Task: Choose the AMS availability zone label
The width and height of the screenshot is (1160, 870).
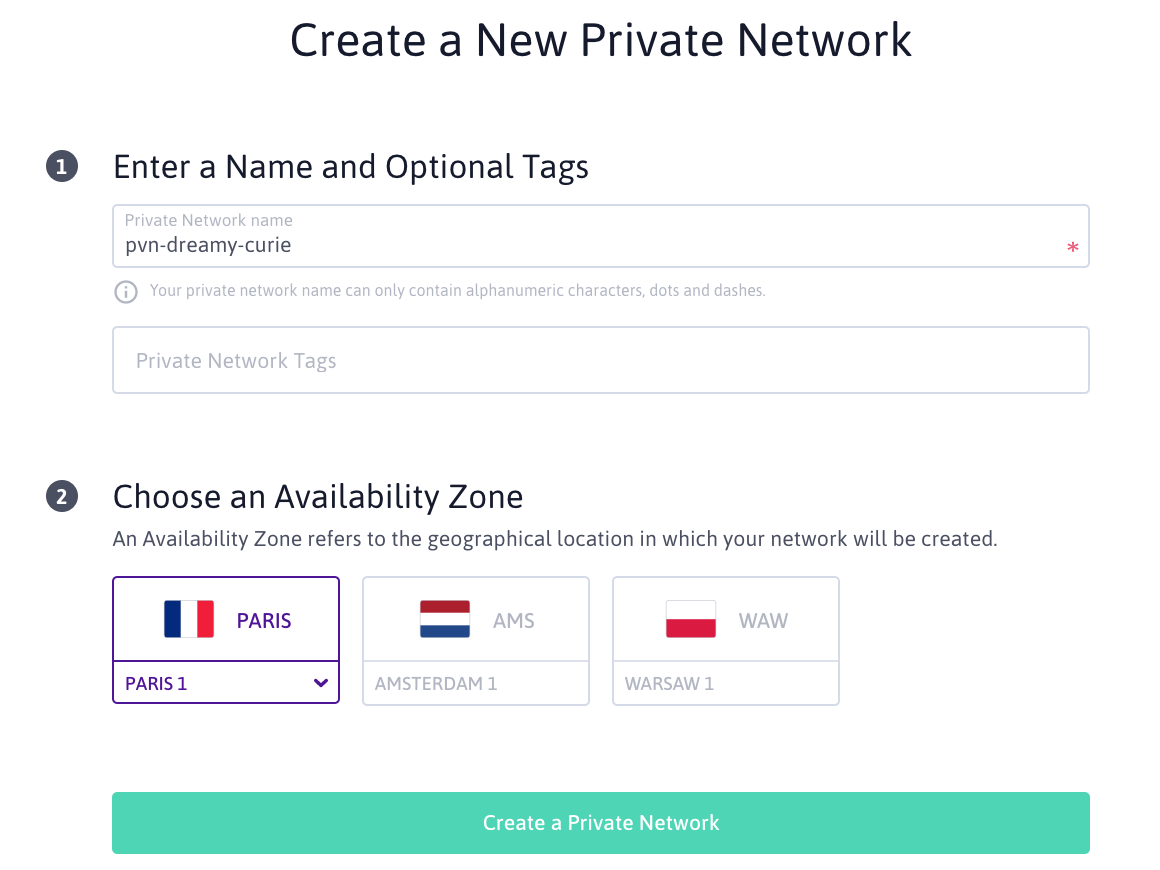Action: pos(514,621)
